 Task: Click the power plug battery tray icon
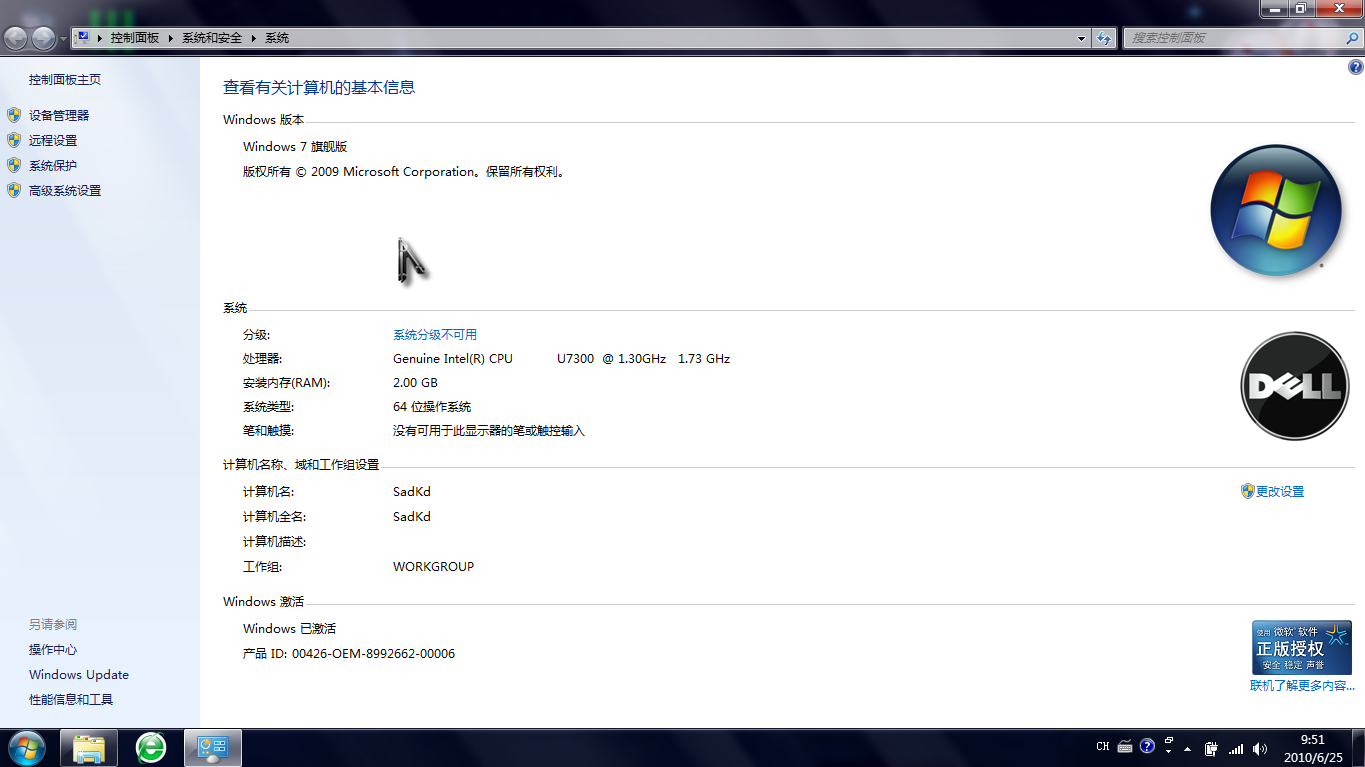1212,748
